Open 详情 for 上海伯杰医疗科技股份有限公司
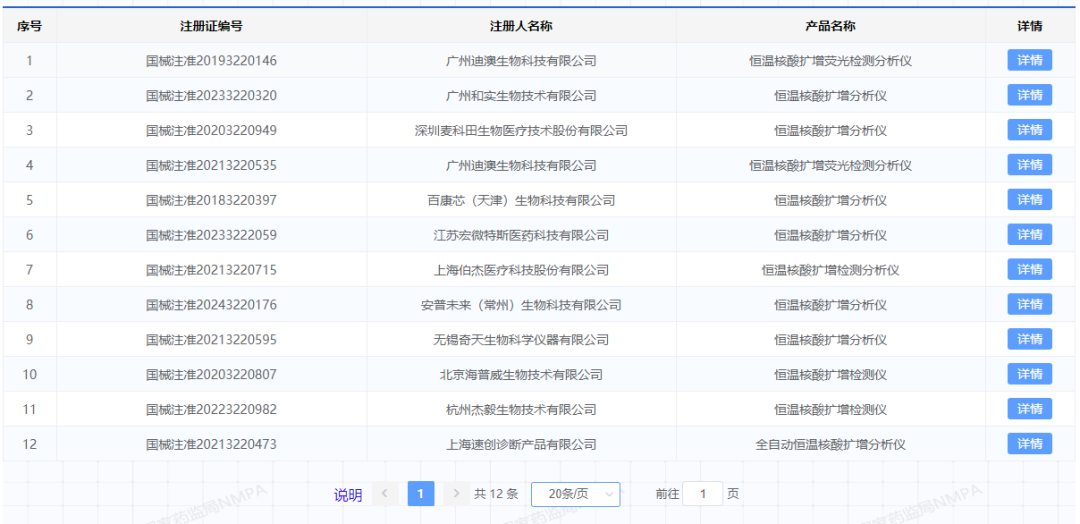The image size is (1080, 524). (1030, 269)
